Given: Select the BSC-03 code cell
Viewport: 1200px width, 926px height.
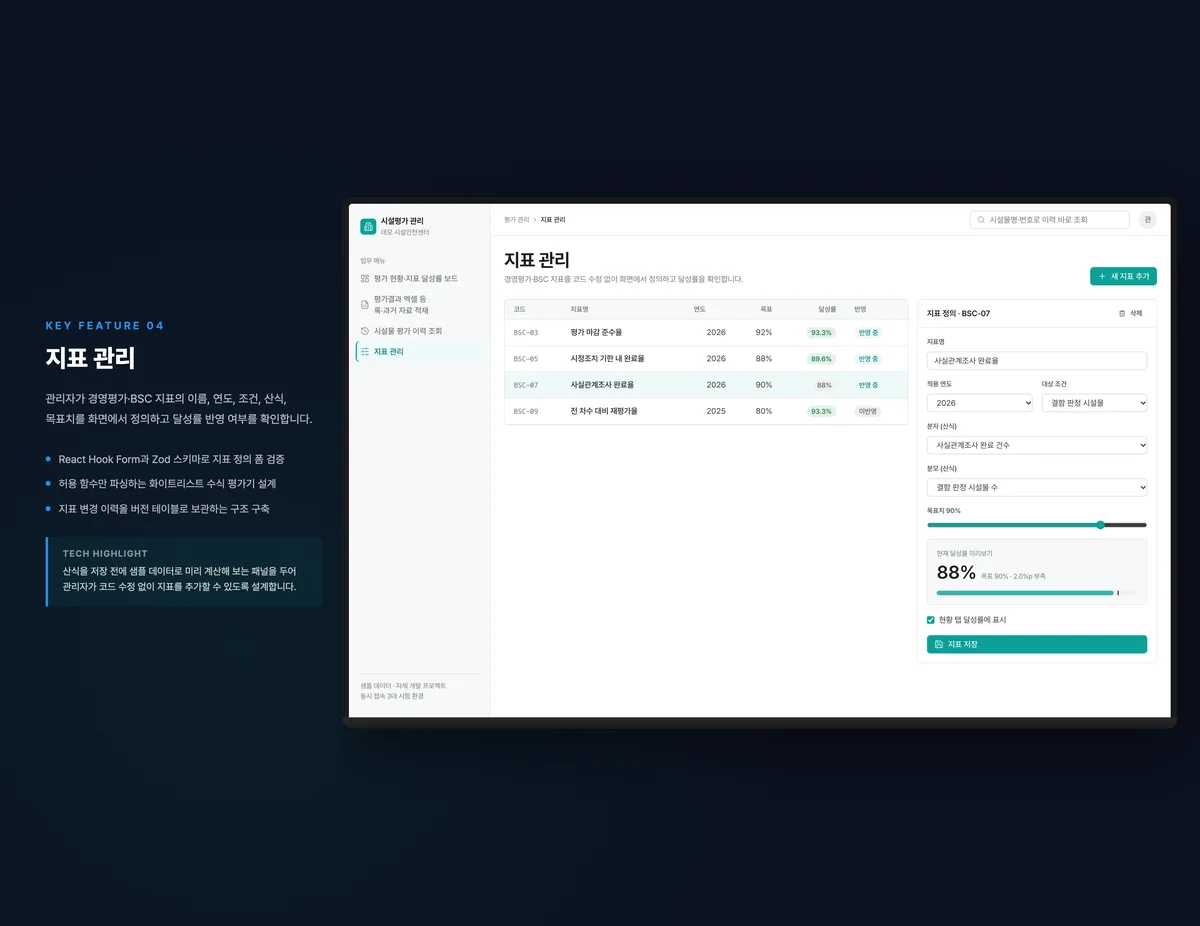Looking at the screenshot, I should coord(526,333).
